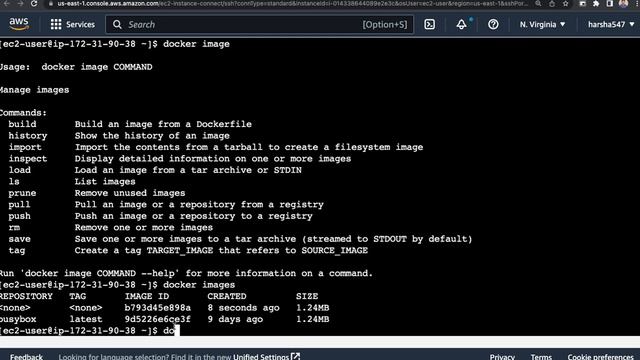Click image ID b793d45e898a
Viewport: 640px width, 360px height.
click(x=158, y=308)
